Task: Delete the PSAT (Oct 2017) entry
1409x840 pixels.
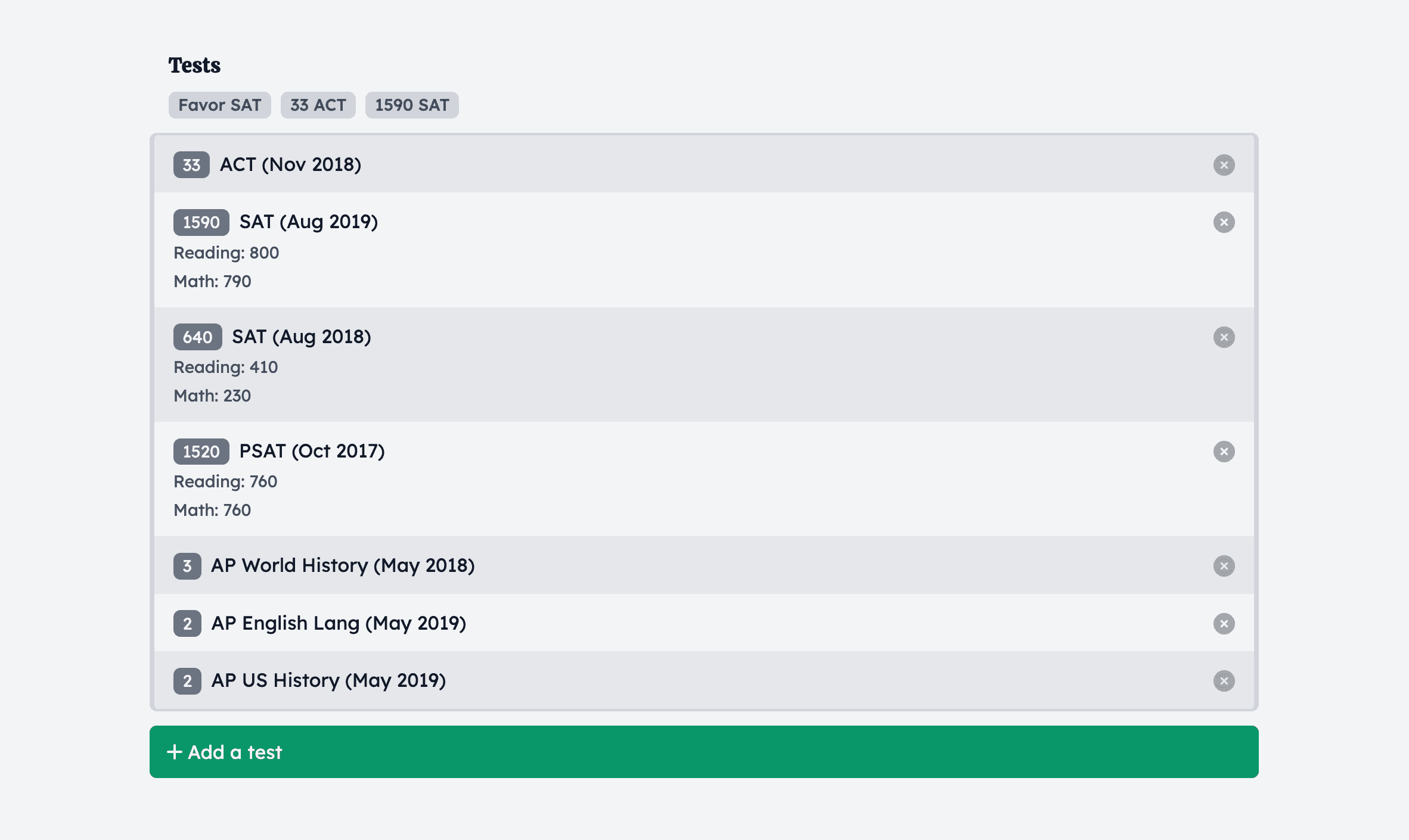Action: 1224,452
